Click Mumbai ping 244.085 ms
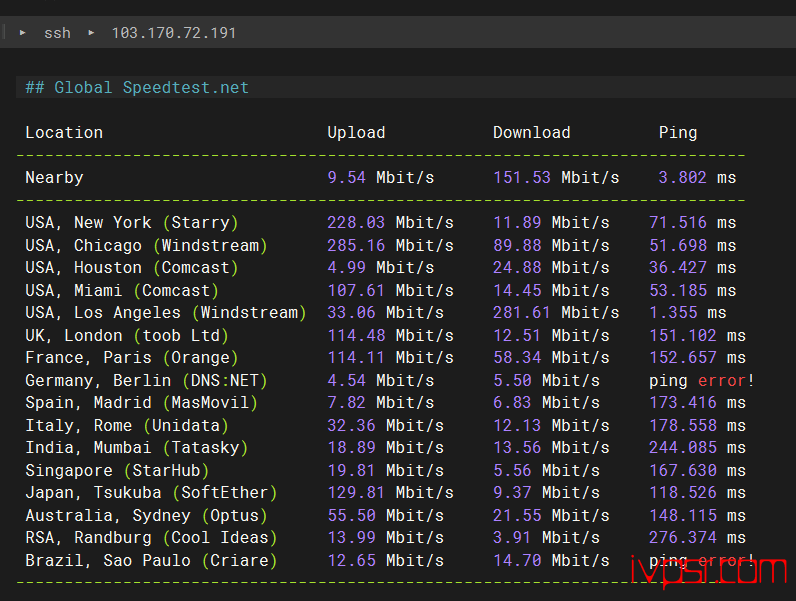 (698, 448)
